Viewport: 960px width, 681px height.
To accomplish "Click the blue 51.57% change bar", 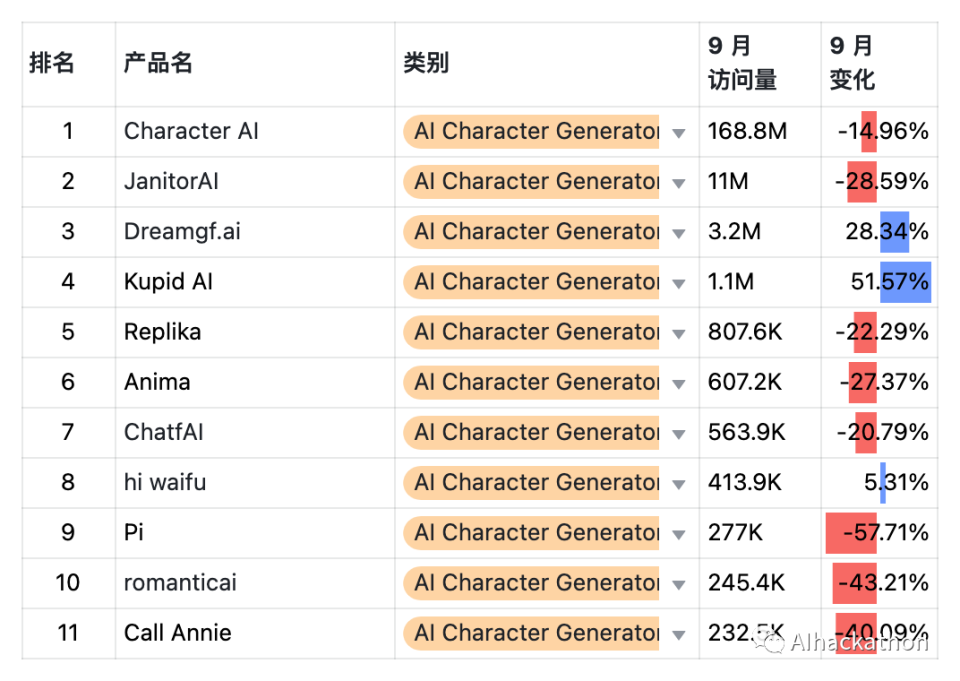I will [906, 282].
